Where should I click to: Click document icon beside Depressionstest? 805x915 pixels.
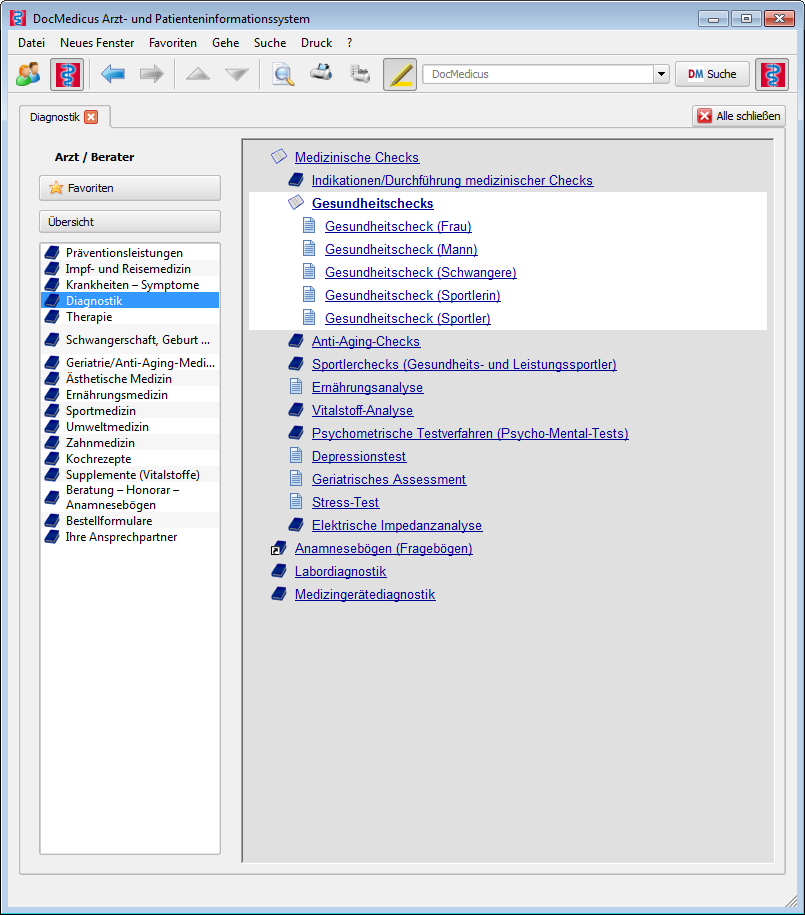(x=296, y=455)
